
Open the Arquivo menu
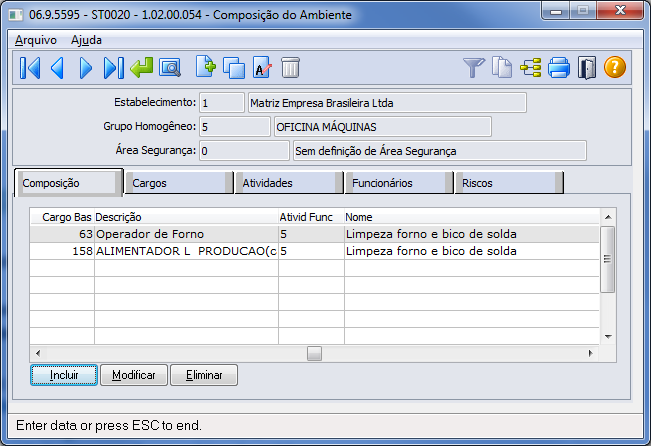click(x=36, y=40)
